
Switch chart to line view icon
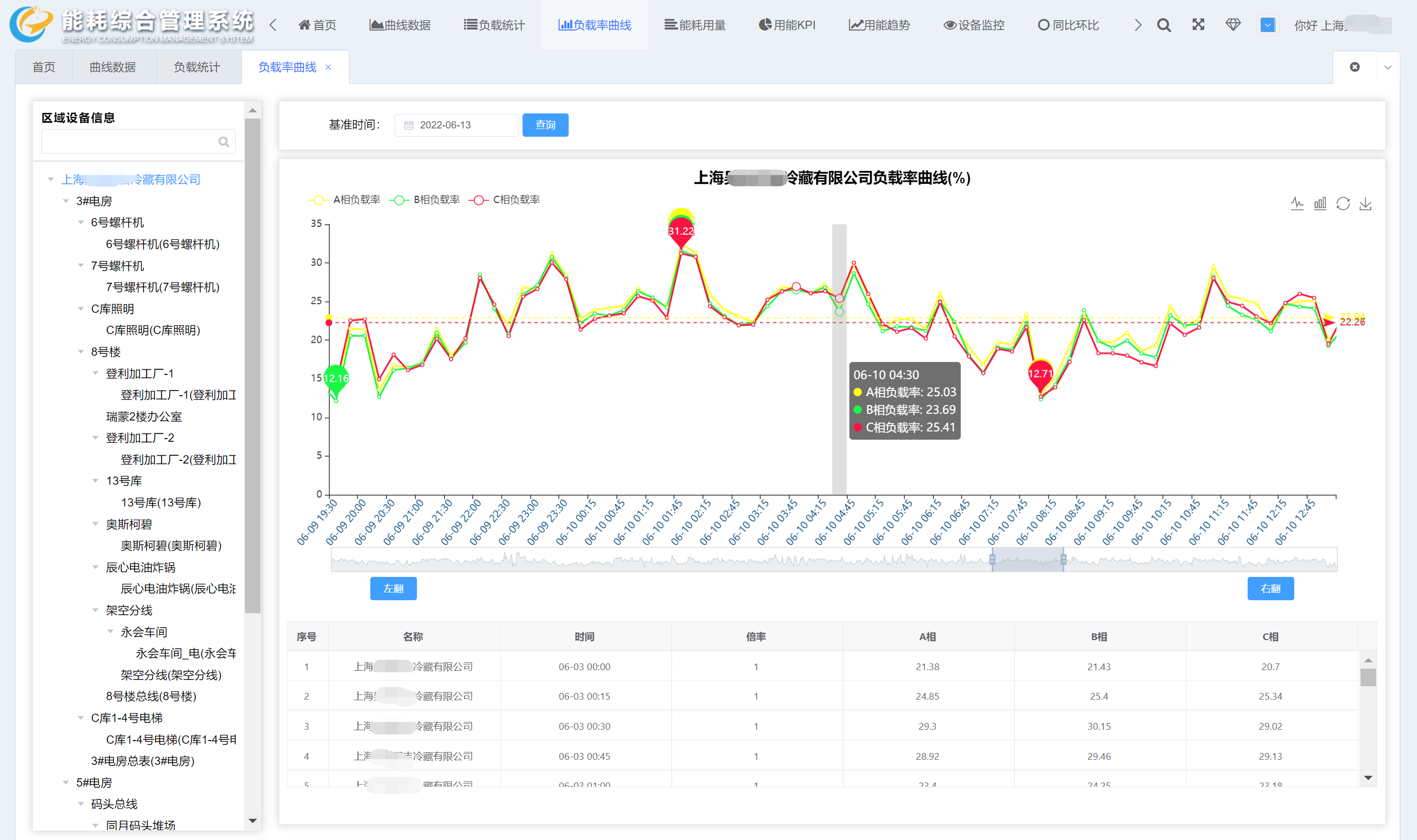coord(1297,204)
